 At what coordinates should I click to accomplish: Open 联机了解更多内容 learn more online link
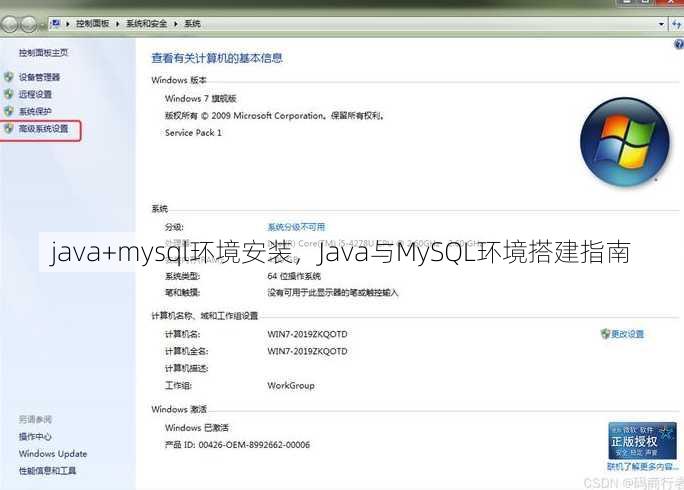point(643,467)
